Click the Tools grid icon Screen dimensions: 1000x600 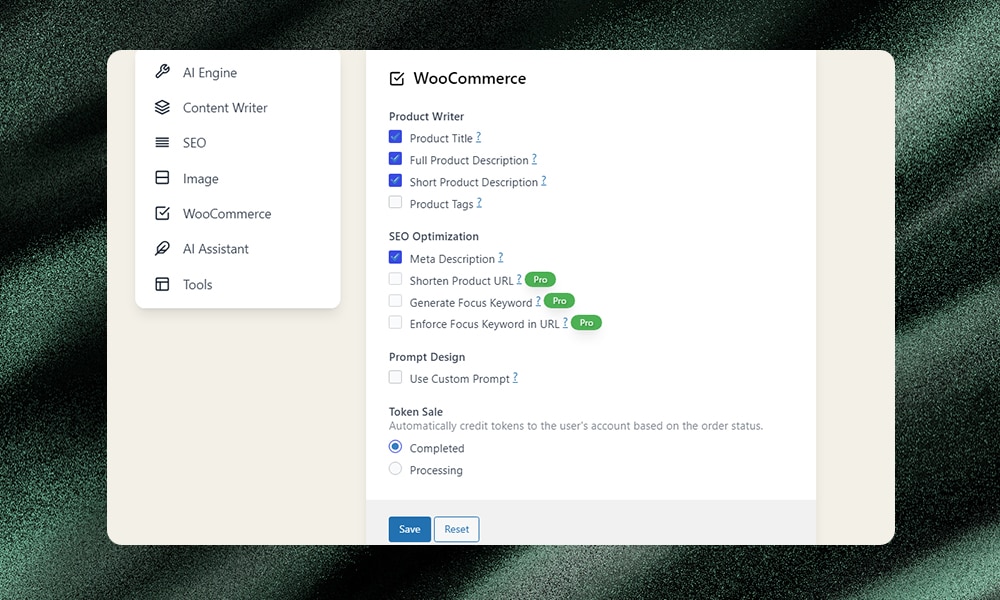pyautogui.click(x=163, y=284)
